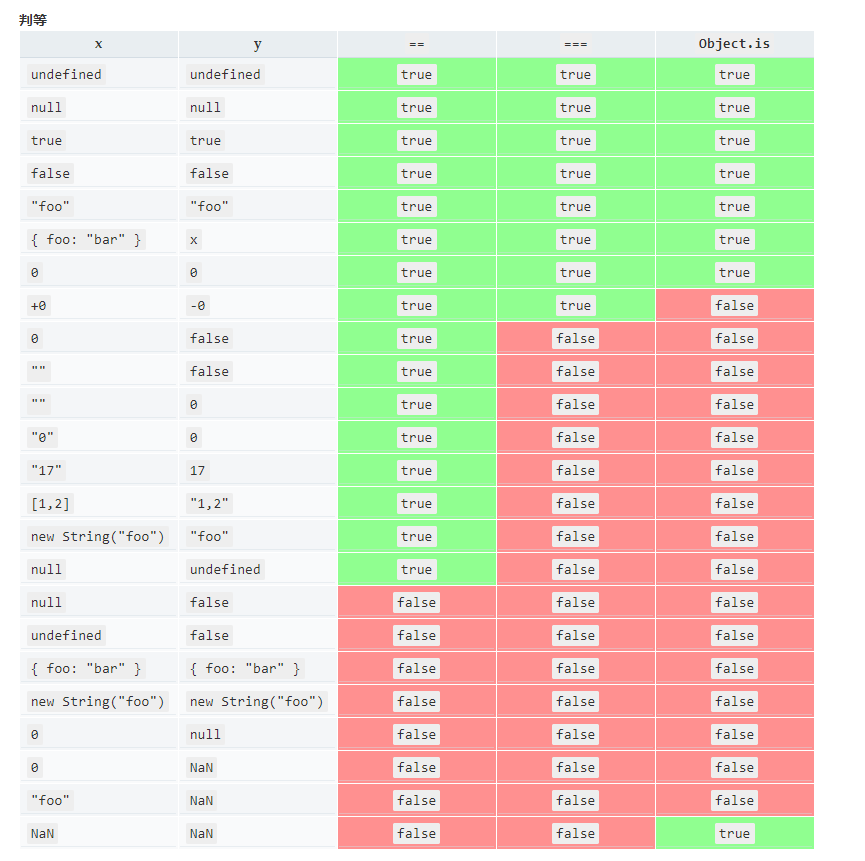Click the '==' column header

pos(416,44)
